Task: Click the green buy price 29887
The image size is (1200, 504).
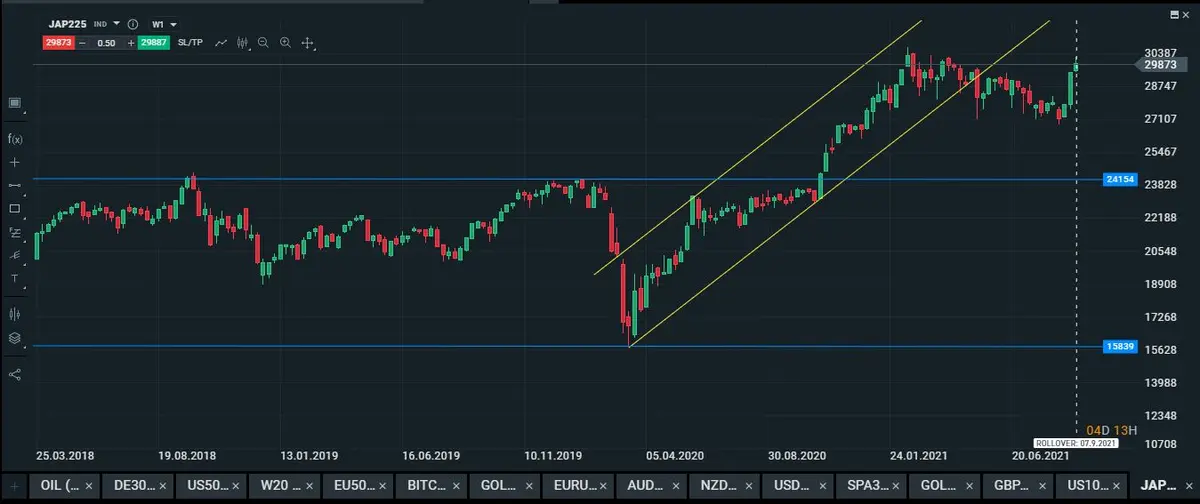Action: (x=153, y=43)
